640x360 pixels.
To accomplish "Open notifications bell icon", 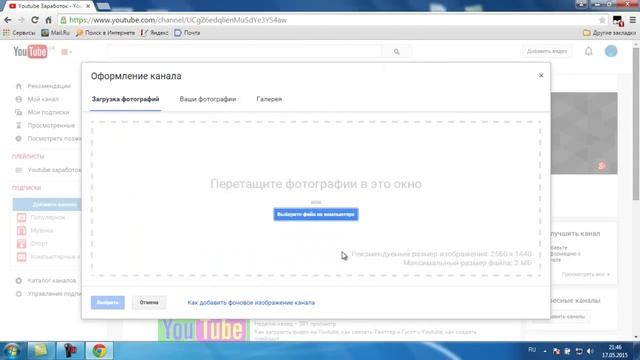I will (x=588, y=51).
